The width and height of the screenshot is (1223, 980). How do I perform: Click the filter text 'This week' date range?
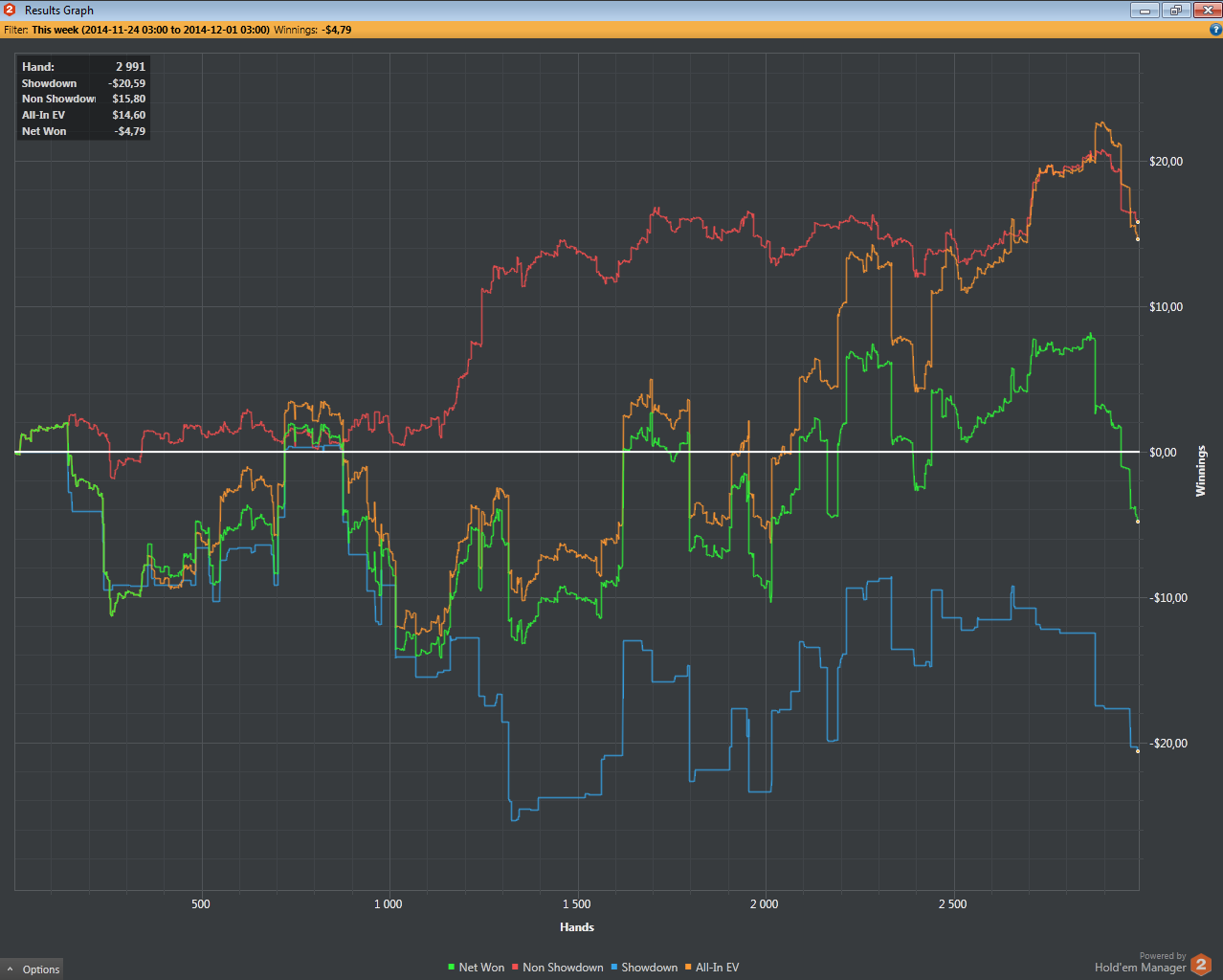coord(150,30)
